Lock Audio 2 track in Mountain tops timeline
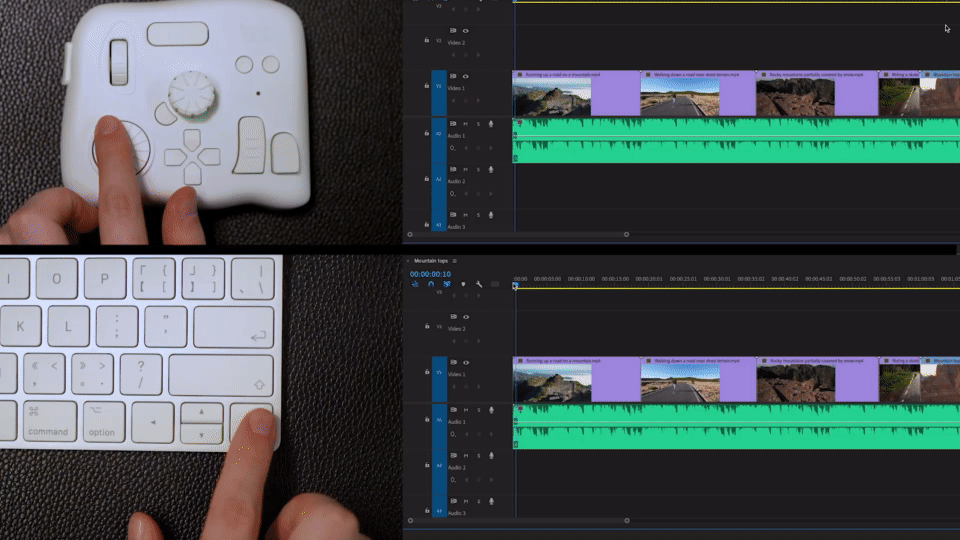Screen dimensions: 960x540 click(427, 465)
